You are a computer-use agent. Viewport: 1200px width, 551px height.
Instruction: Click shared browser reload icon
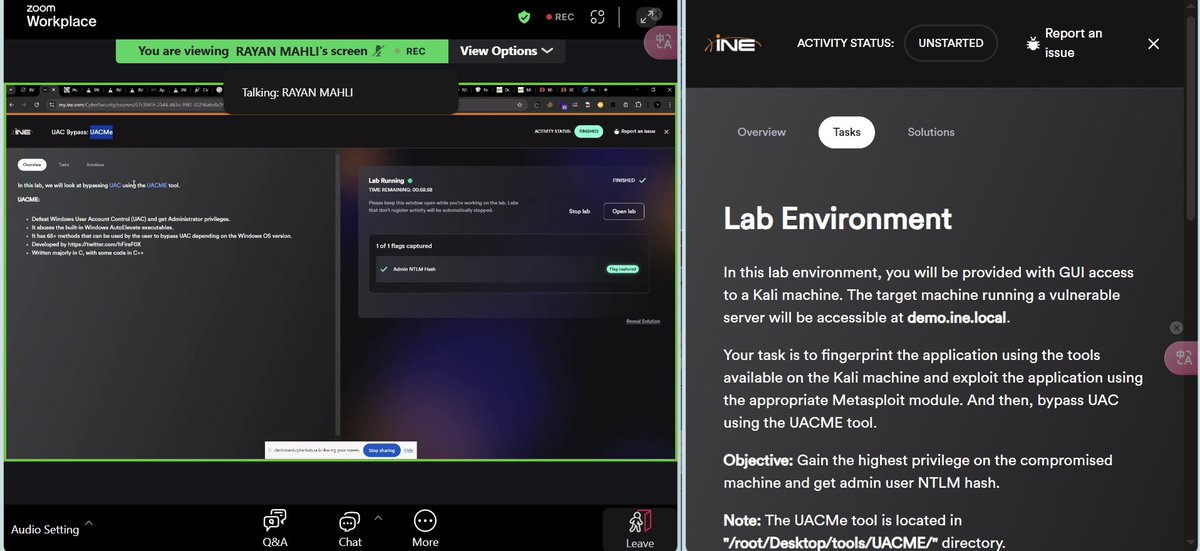[x=36, y=103]
